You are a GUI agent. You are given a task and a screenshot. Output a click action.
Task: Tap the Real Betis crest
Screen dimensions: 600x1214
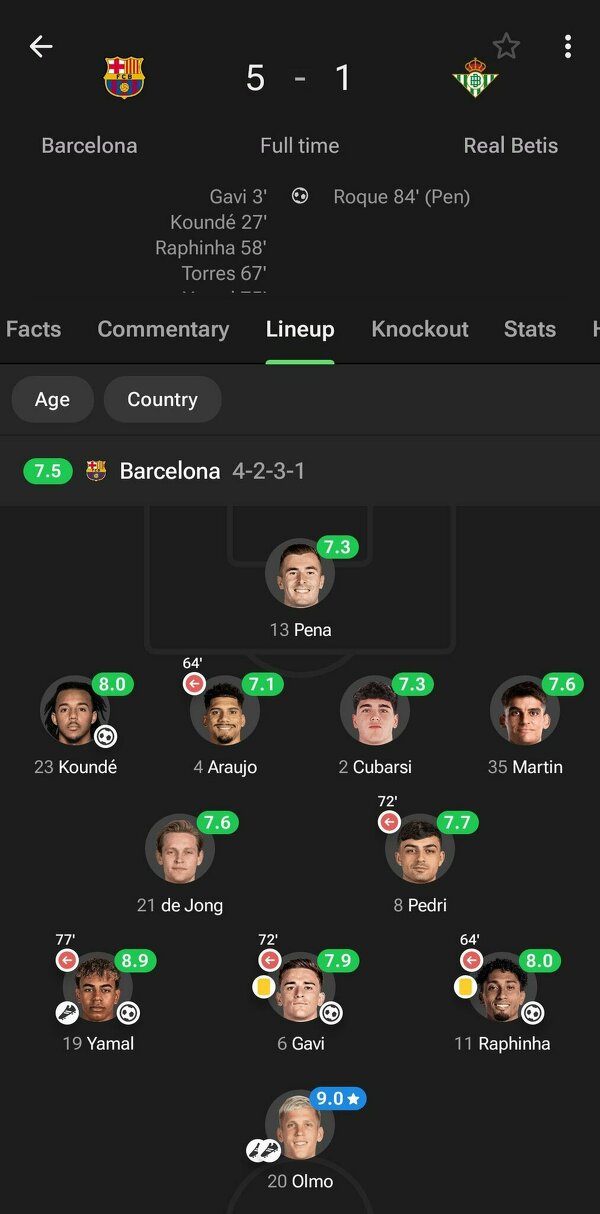pyautogui.click(x=475, y=78)
